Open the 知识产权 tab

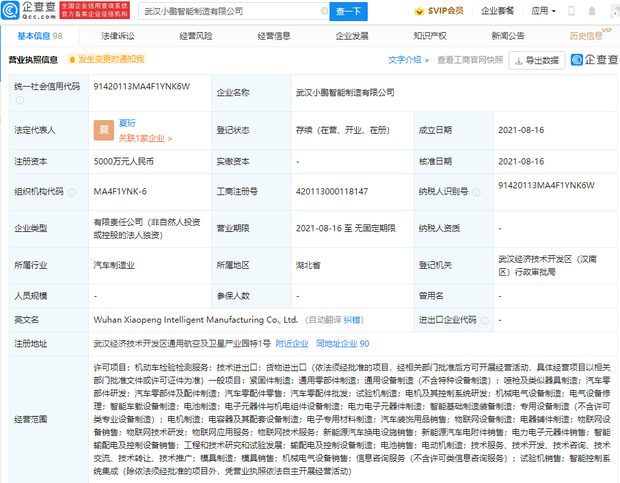[x=431, y=35]
